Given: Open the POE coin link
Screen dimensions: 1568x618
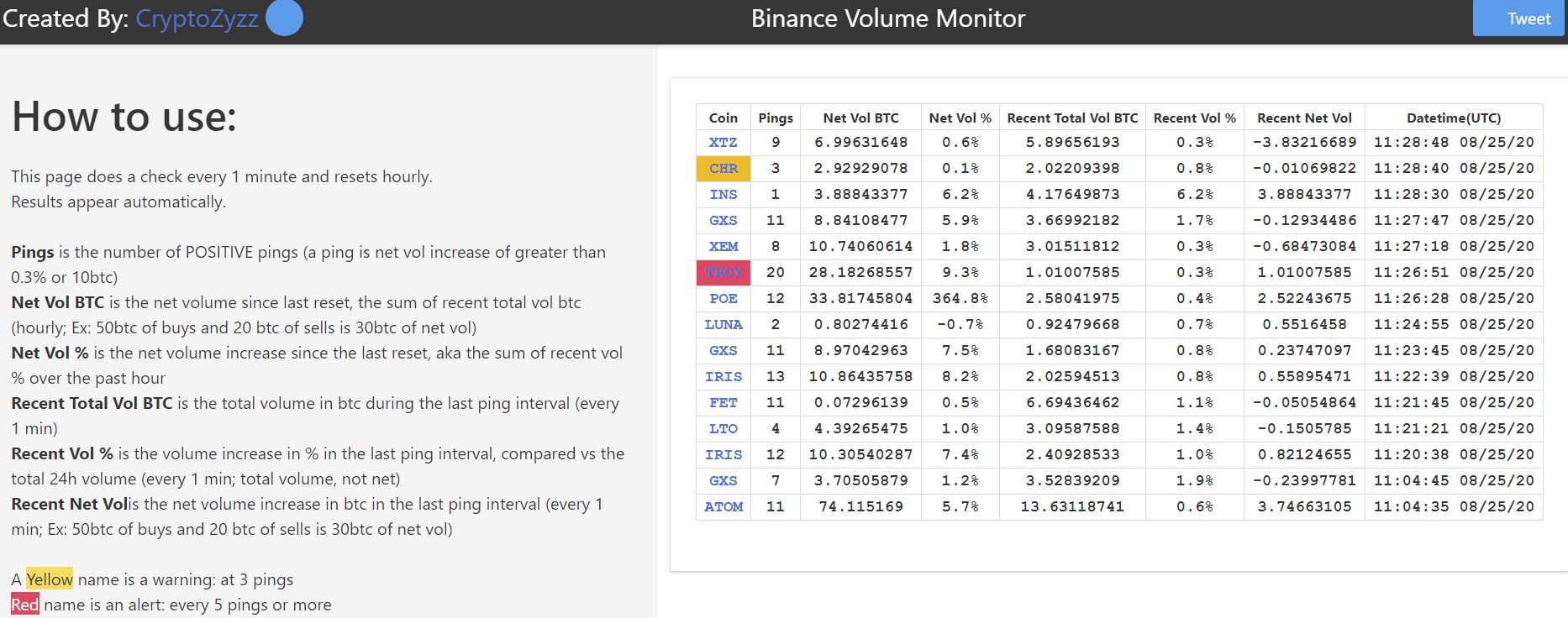Looking at the screenshot, I should tap(723, 299).
